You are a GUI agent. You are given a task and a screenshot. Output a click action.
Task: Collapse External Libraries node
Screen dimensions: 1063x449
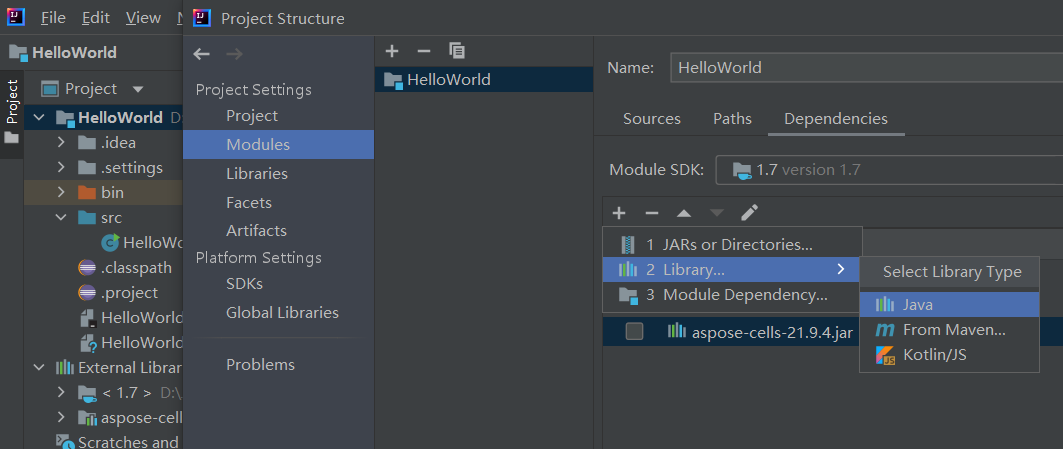click(x=39, y=368)
